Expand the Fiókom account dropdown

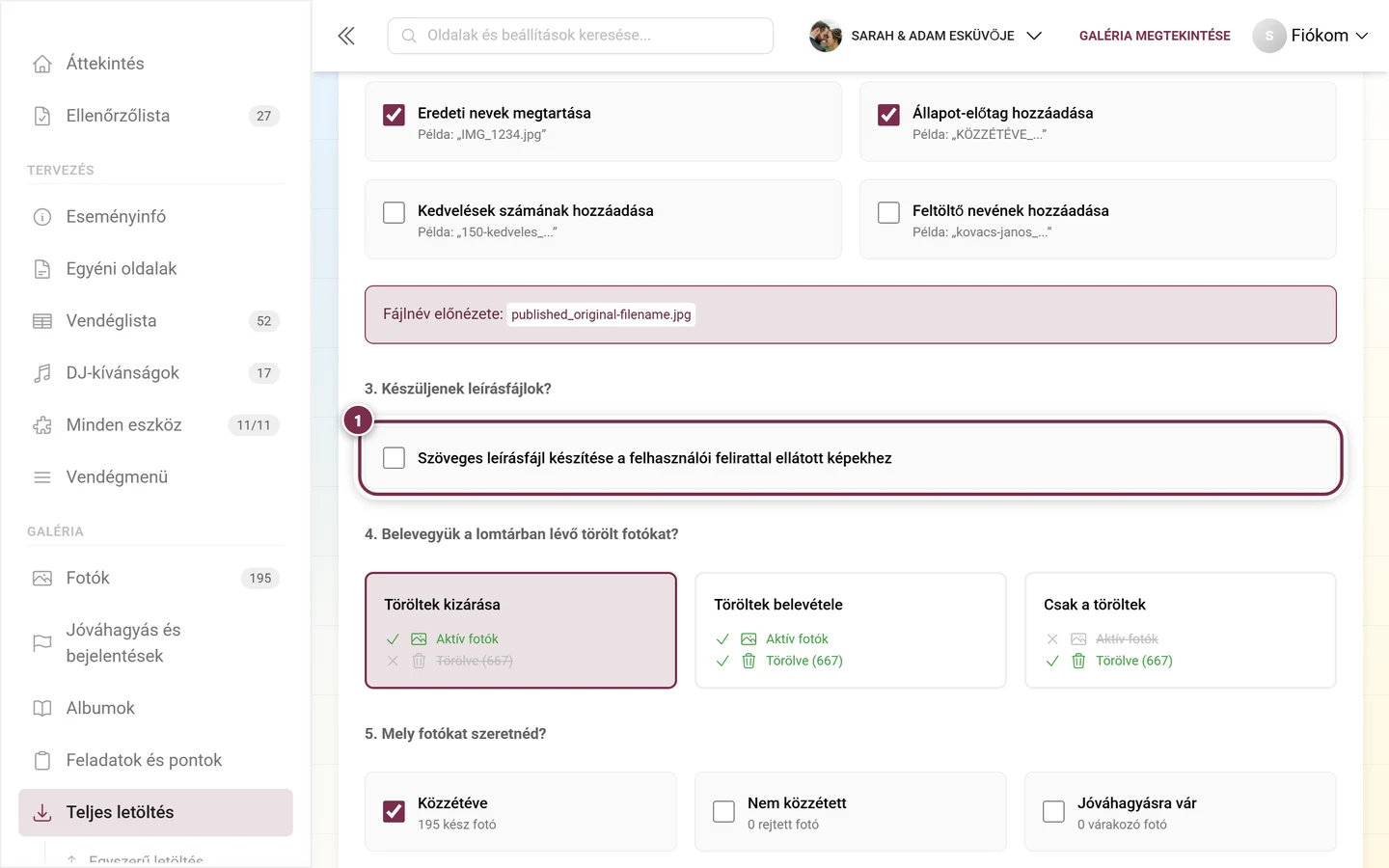click(1311, 36)
